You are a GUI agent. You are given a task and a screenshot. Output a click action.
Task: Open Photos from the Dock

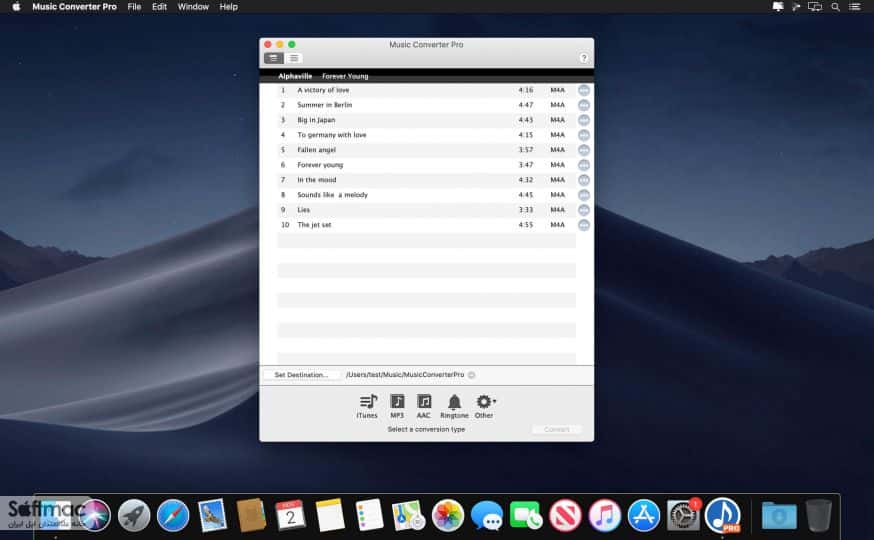448,515
